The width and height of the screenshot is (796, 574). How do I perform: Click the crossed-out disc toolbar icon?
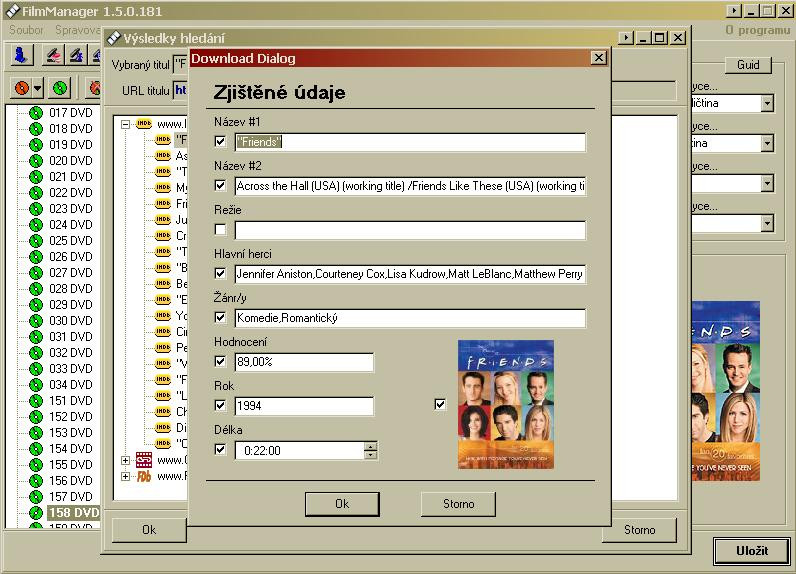click(95, 88)
